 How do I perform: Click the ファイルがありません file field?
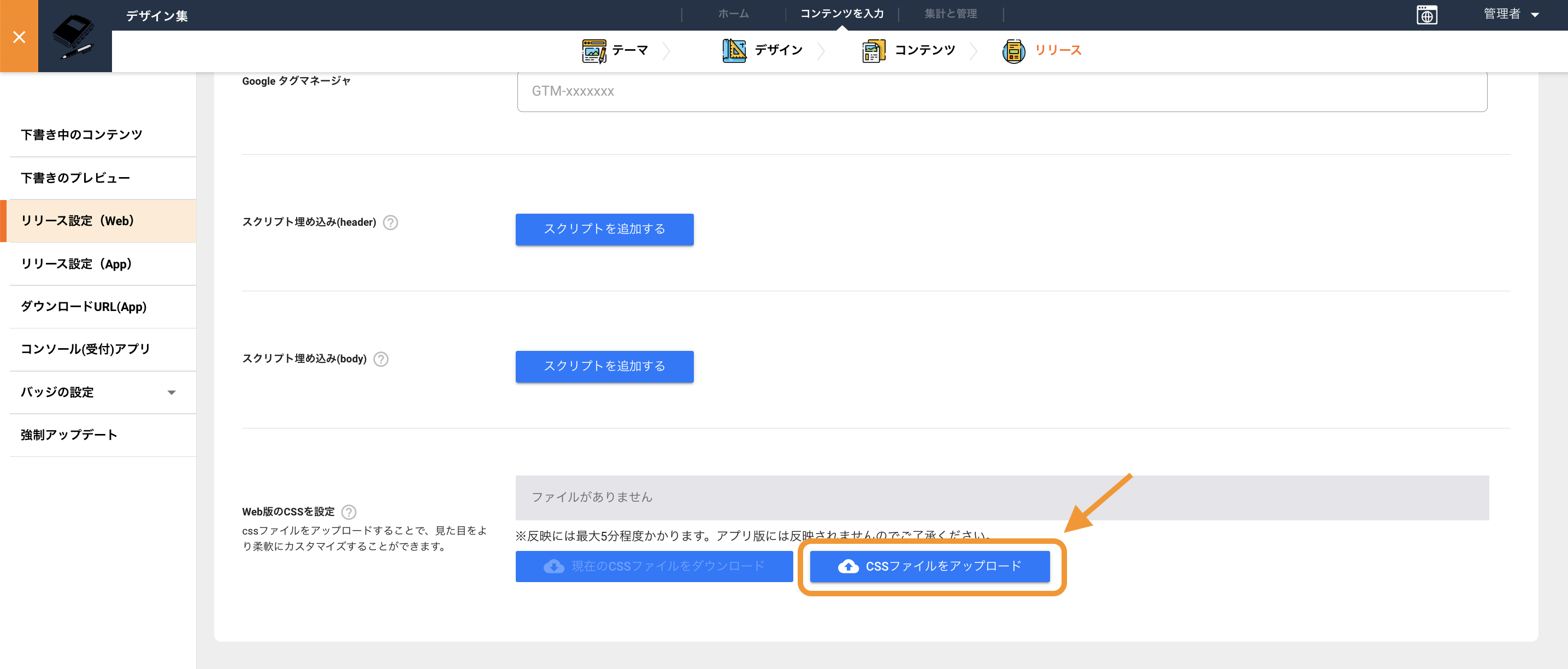point(1002,498)
